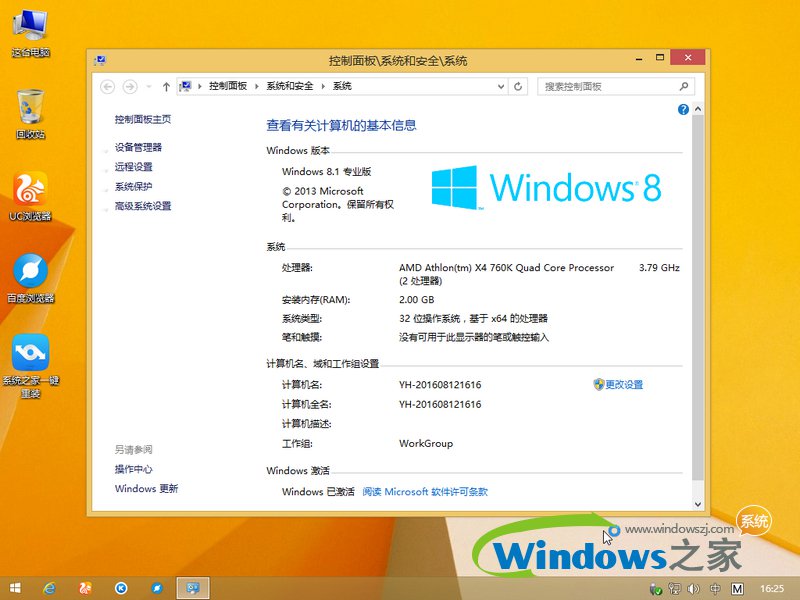Click the refresh icon in the address bar
This screenshot has width=800, height=600.
518,86
